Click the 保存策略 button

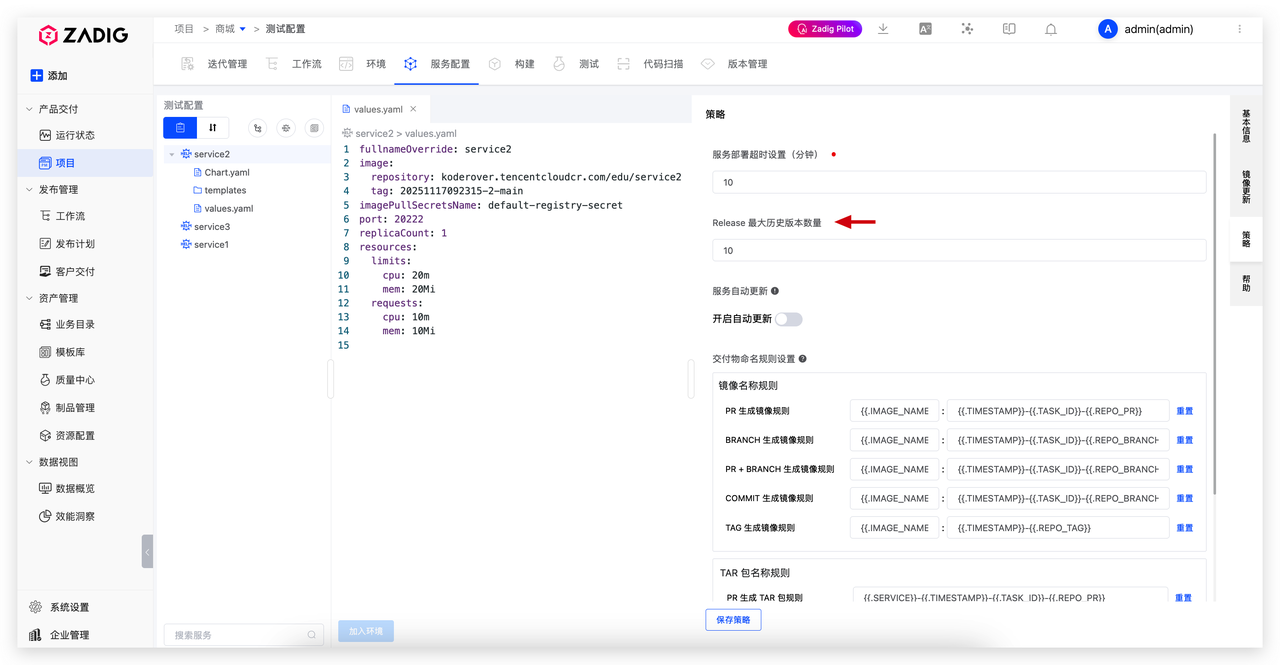pos(733,620)
